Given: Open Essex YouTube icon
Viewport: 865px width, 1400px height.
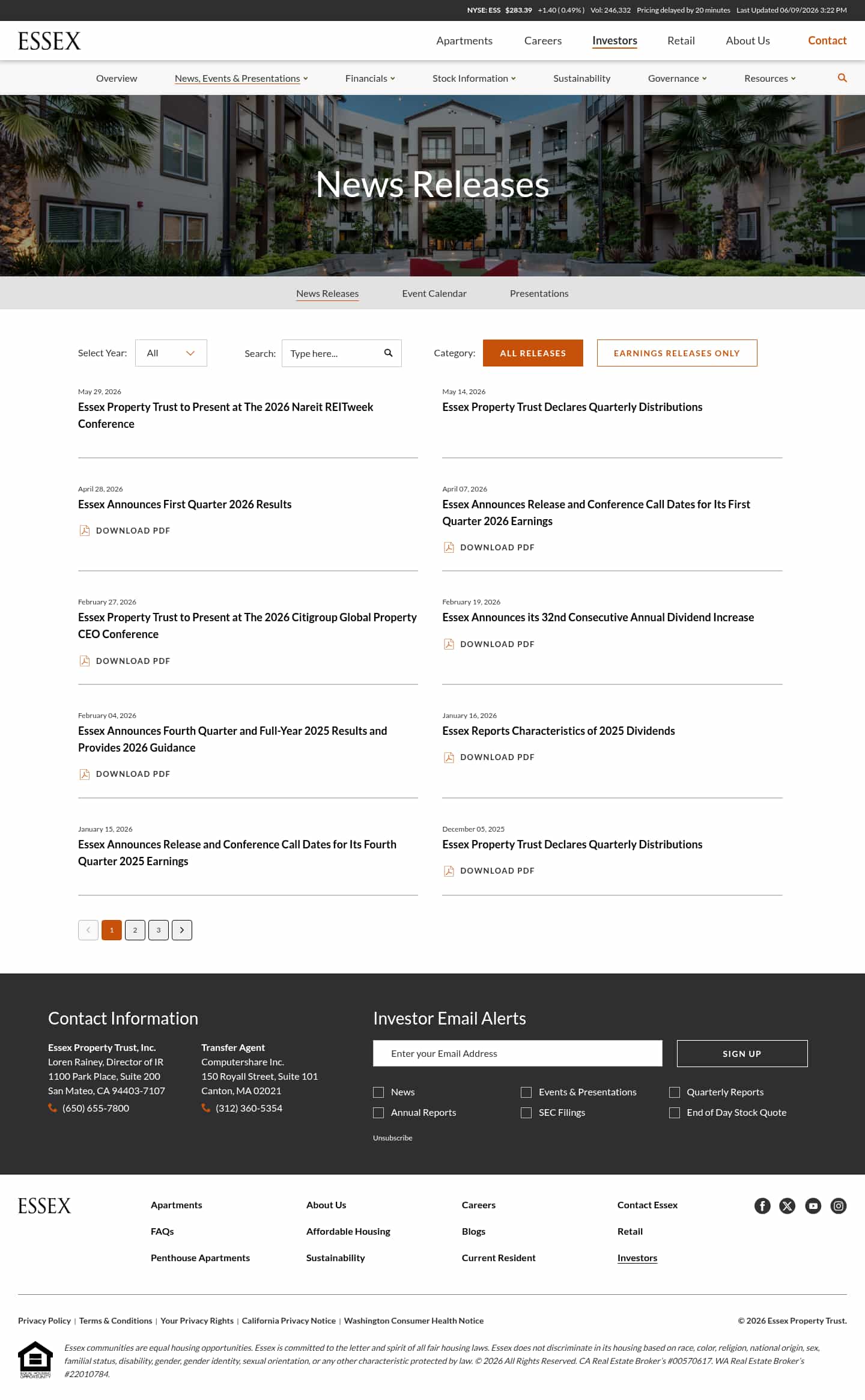Looking at the screenshot, I should pyautogui.click(x=813, y=1206).
